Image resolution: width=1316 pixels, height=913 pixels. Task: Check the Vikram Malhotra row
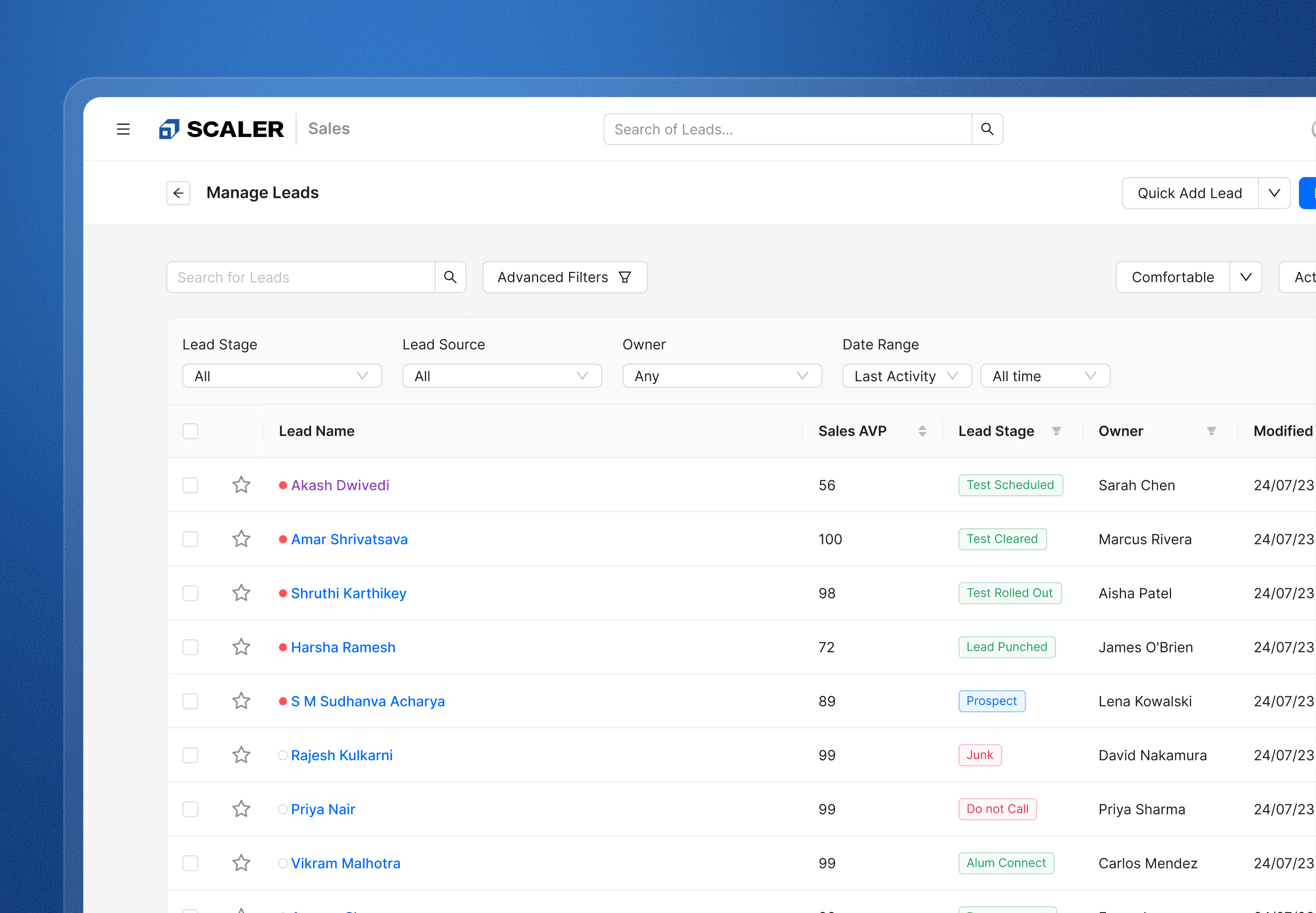click(x=190, y=863)
